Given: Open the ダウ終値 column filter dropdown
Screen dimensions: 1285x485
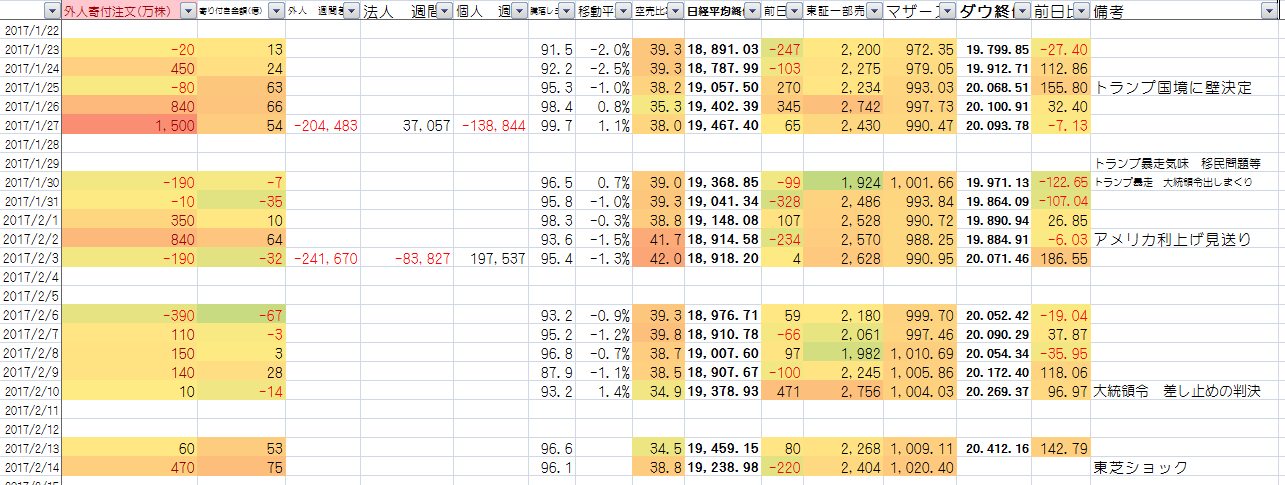Looking at the screenshot, I should click(x=1019, y=12).
